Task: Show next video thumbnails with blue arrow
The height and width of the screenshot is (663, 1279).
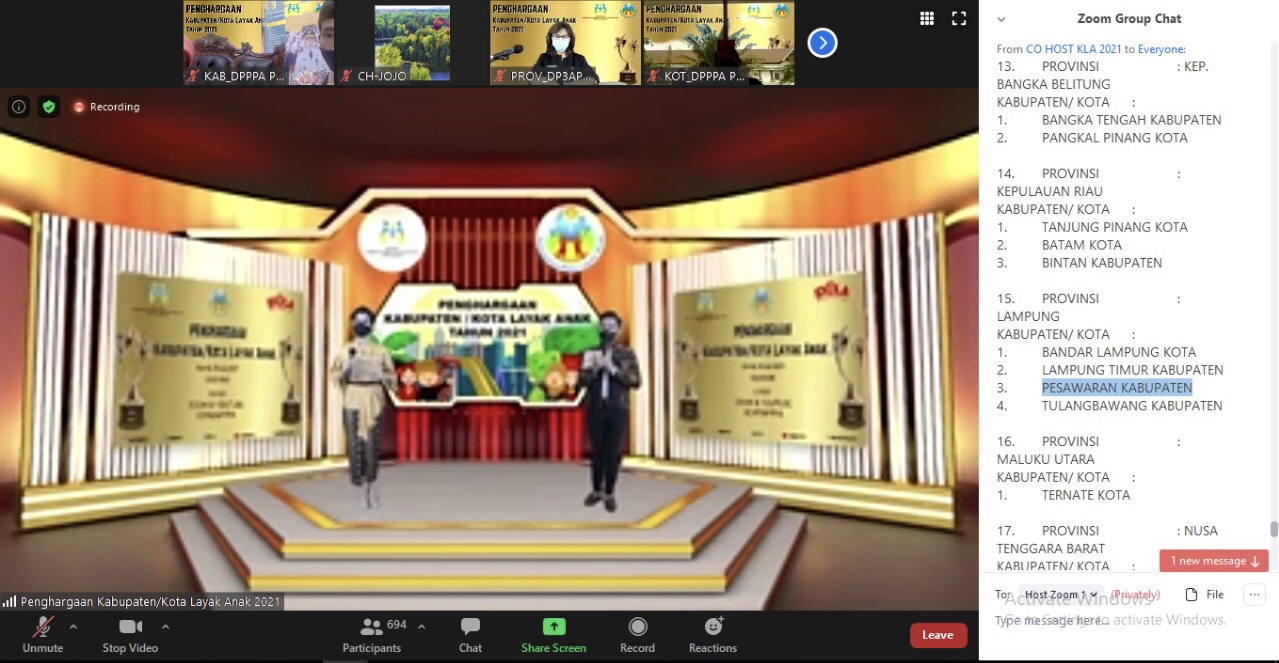Action: click(x=822, y=43)
